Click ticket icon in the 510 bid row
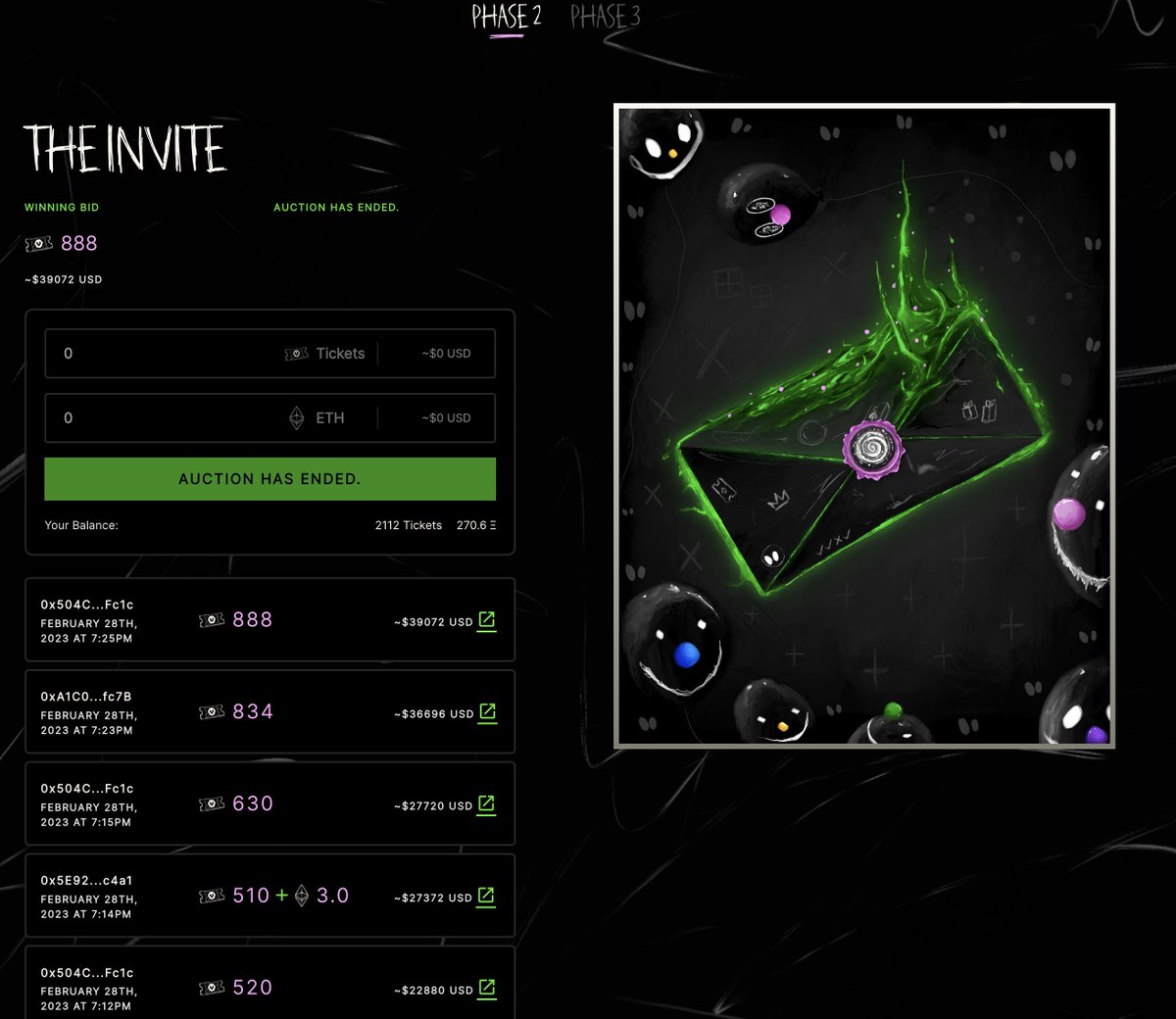The width and height of the screenshot is (1176, 1019). [x=212, y=897]
